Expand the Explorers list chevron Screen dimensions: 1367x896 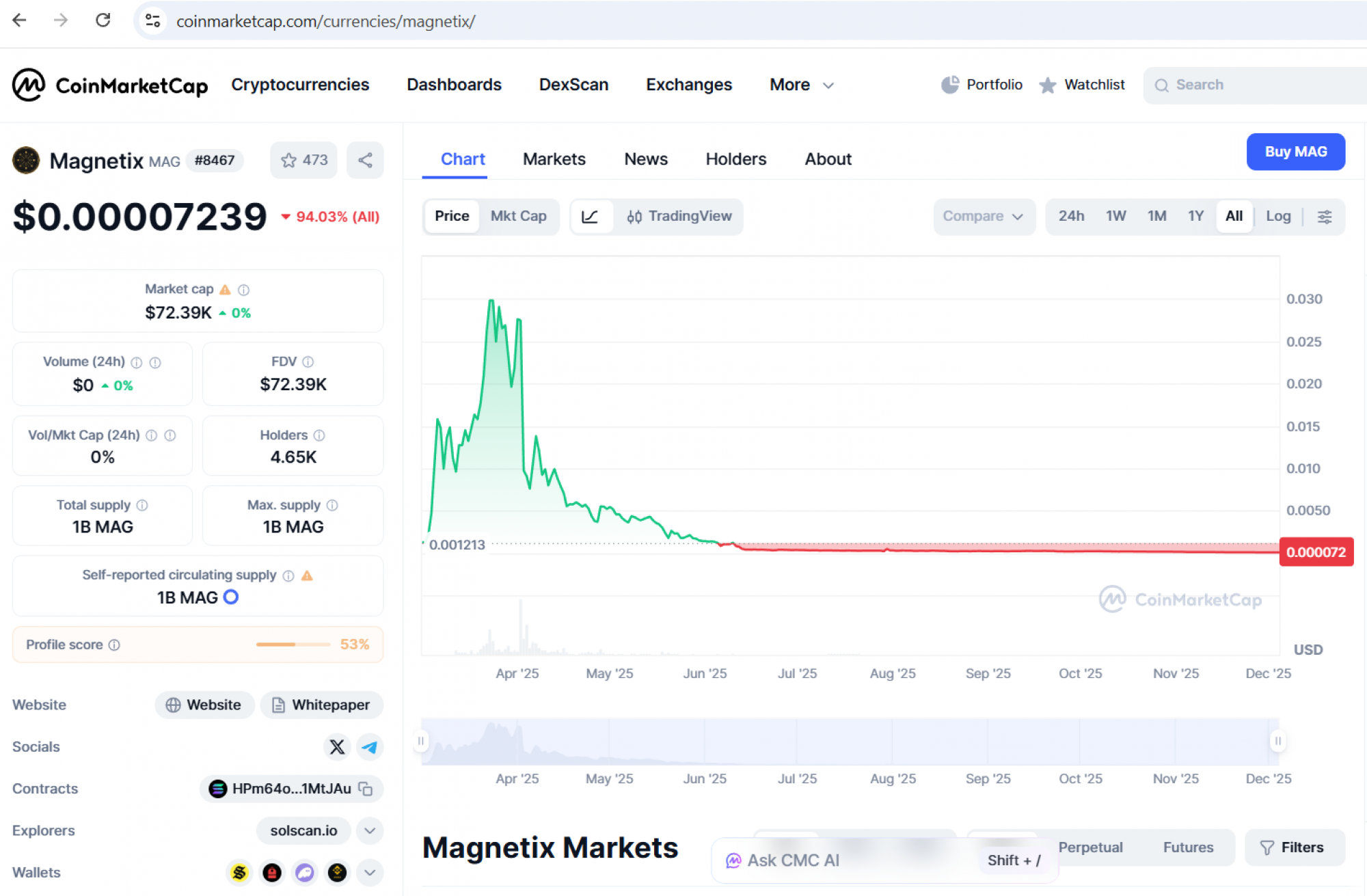(370, 830)
